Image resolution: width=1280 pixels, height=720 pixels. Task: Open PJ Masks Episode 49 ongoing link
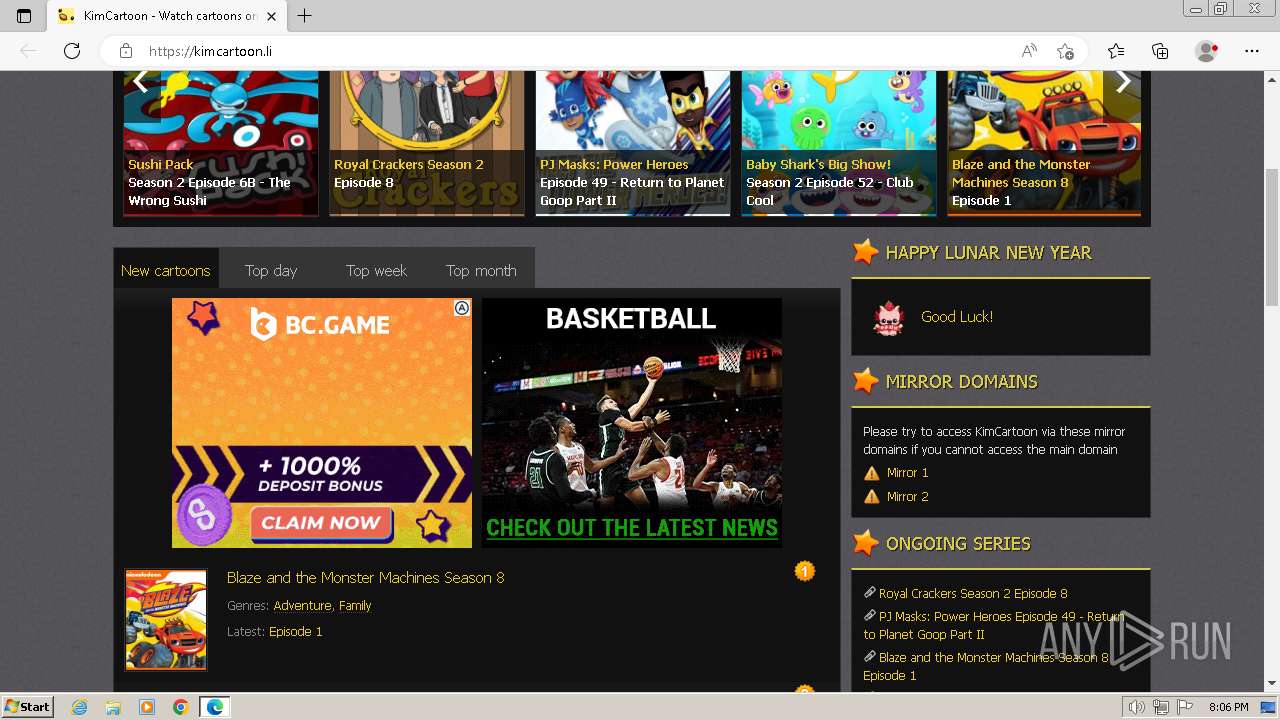[x=993, y=625]
